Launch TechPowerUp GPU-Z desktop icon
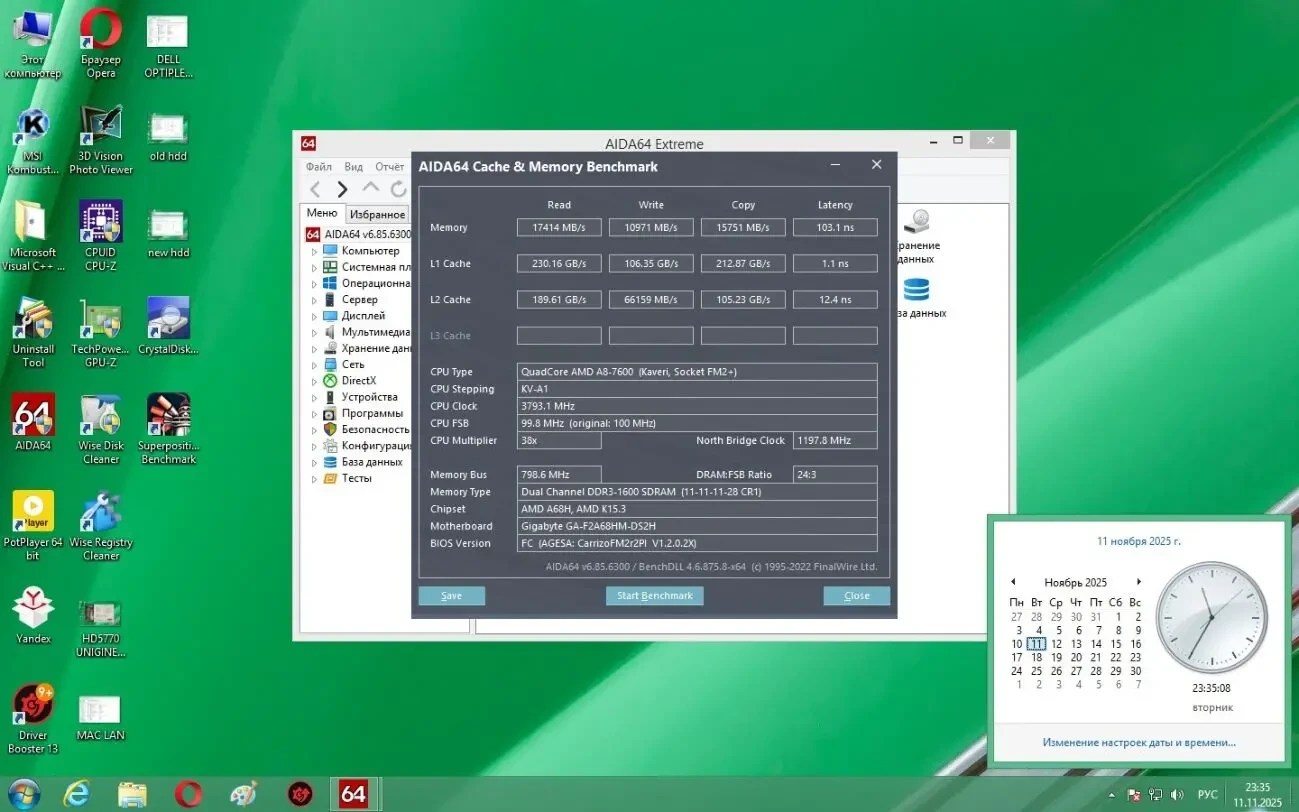Screen dimensions: 1299x812 point(100,319)
